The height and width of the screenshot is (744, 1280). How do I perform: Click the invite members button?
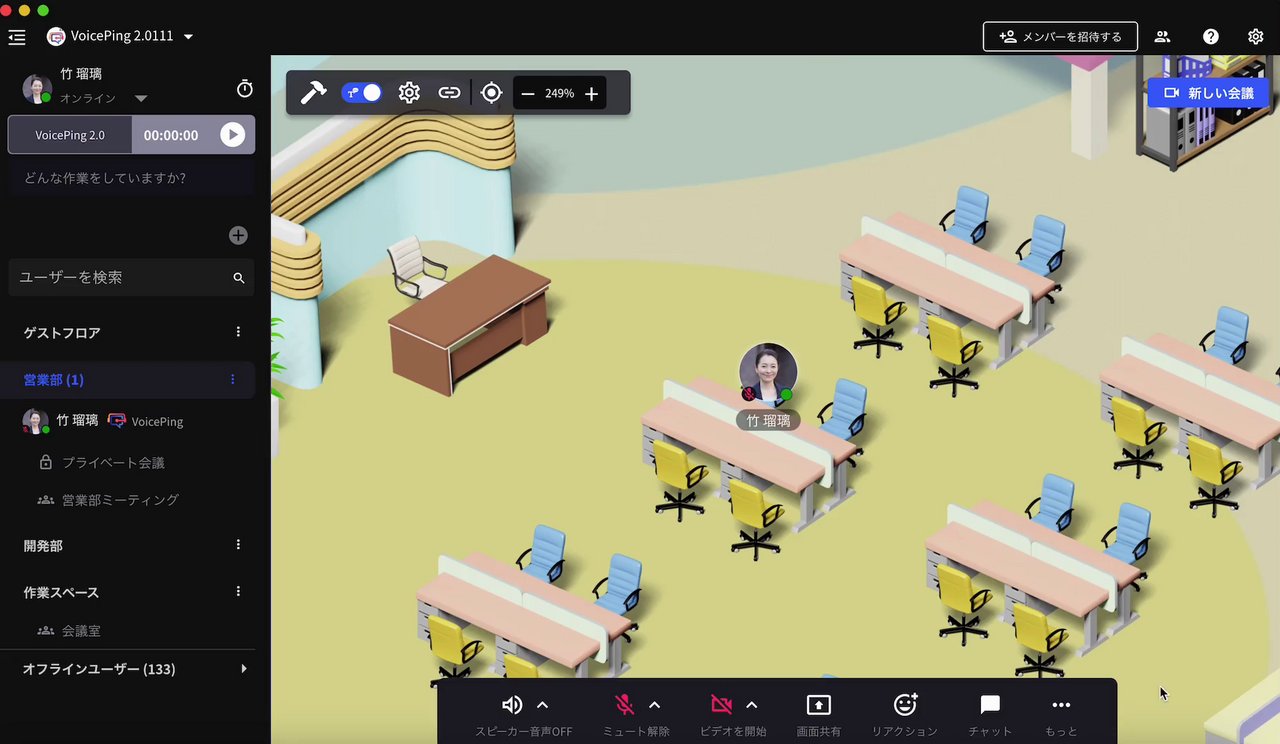tap(1060, 37)
